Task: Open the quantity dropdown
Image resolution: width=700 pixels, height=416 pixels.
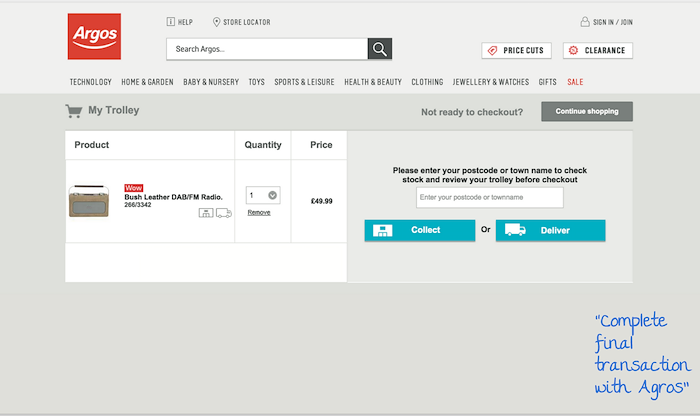Action: [x=263, y=195]
